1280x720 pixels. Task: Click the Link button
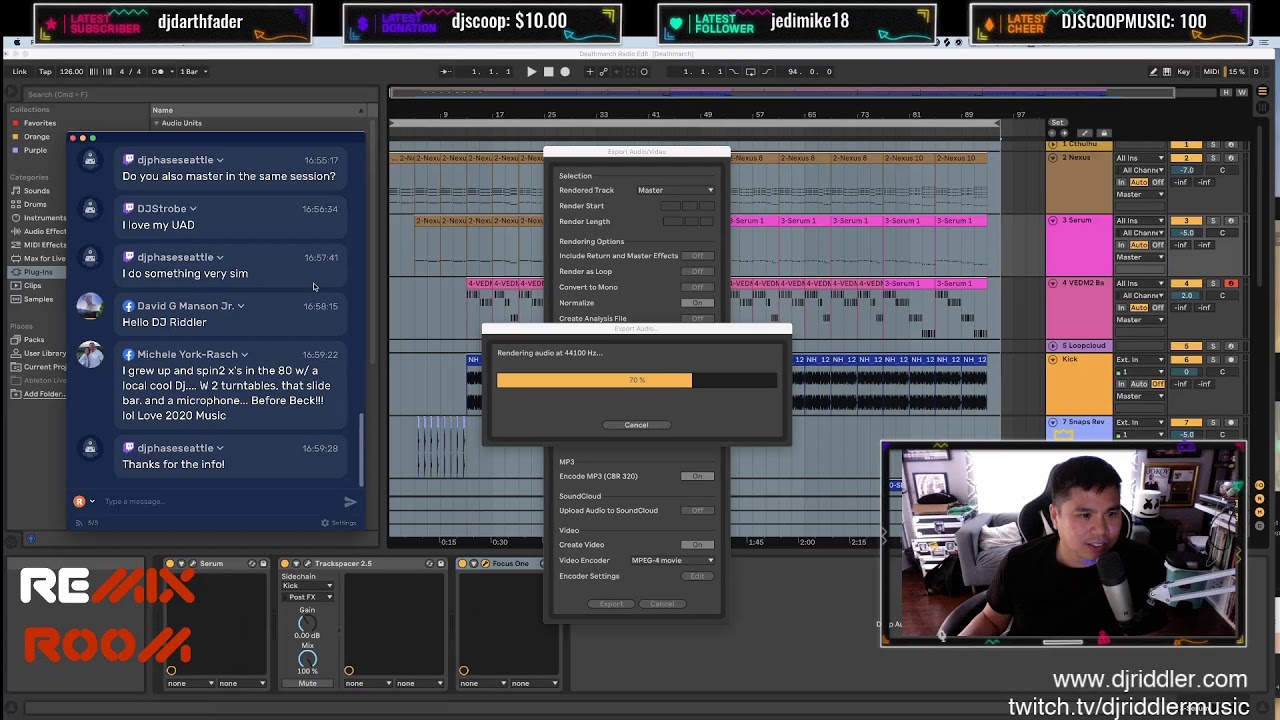pos(20,72)
